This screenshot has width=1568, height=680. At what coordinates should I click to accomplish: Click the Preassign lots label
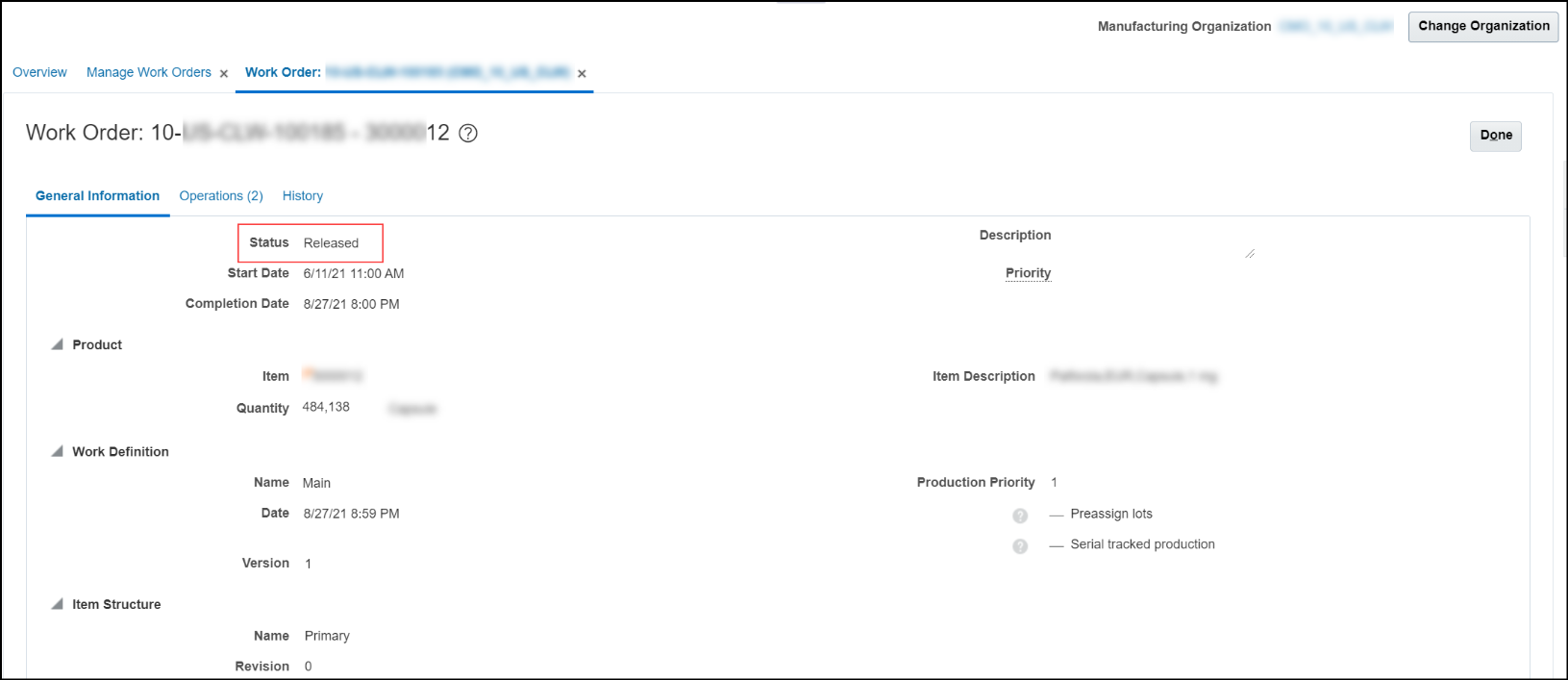coord(1111,514)
